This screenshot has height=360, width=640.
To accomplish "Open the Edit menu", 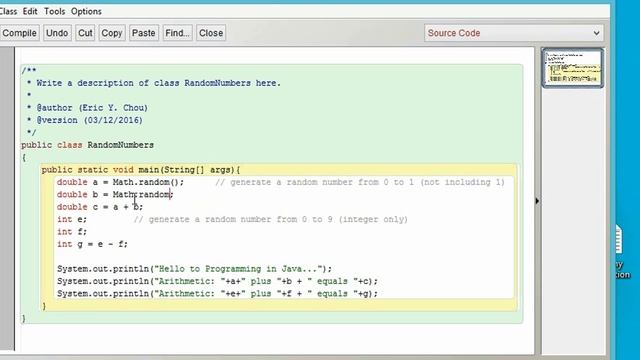I will pos(30,11).
